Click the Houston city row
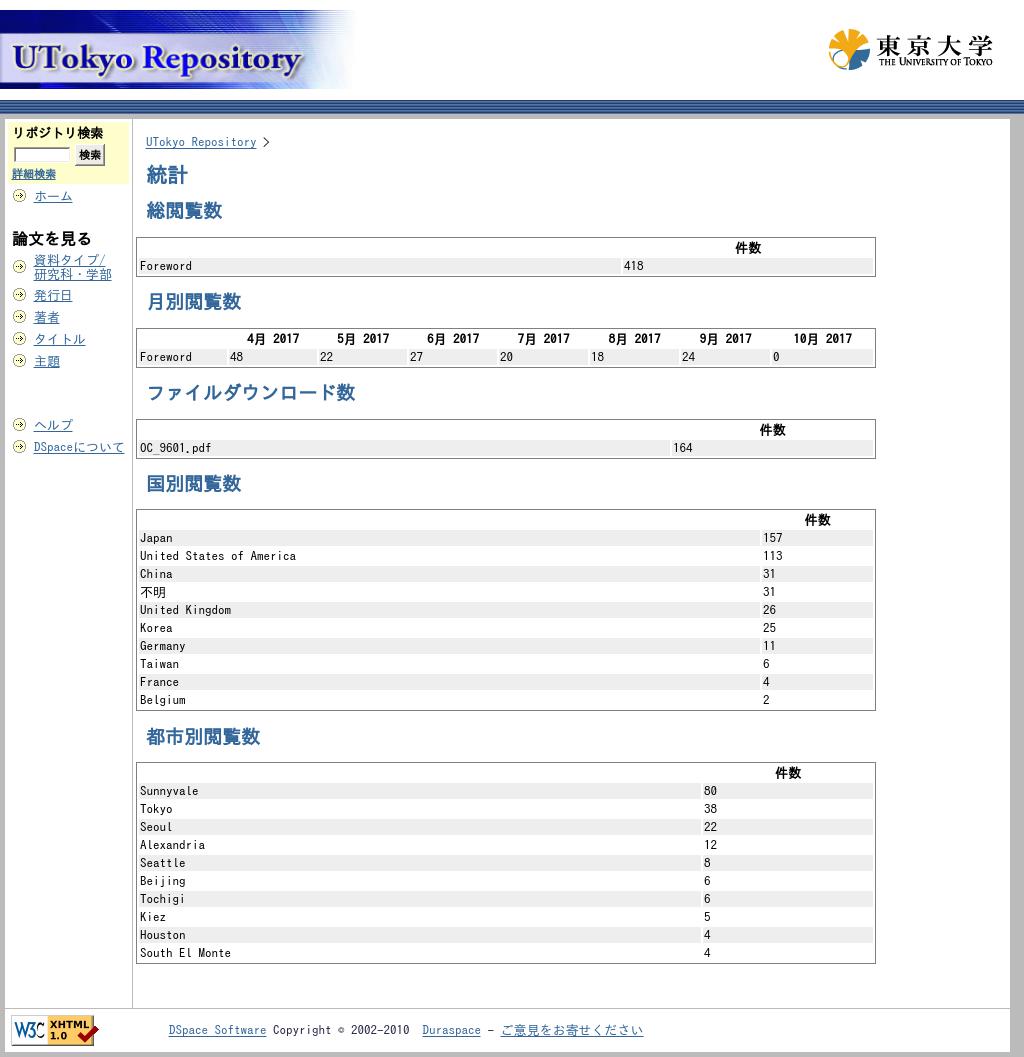The width and height of the screenshot is (1024, 1057). 506,935
